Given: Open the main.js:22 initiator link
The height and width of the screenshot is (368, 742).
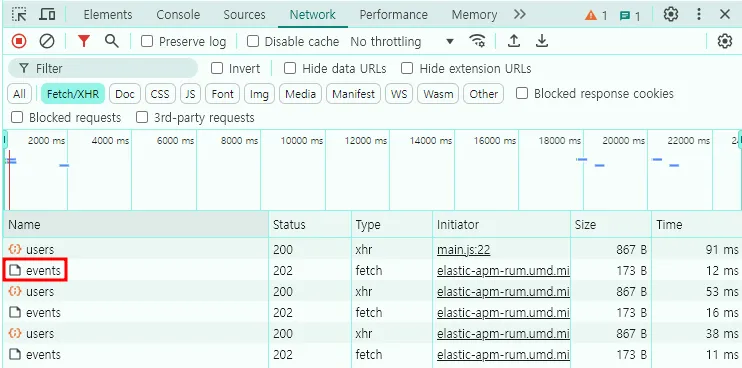Looking at the screenshot, I should pyautogui.click(x=463, y=250).
